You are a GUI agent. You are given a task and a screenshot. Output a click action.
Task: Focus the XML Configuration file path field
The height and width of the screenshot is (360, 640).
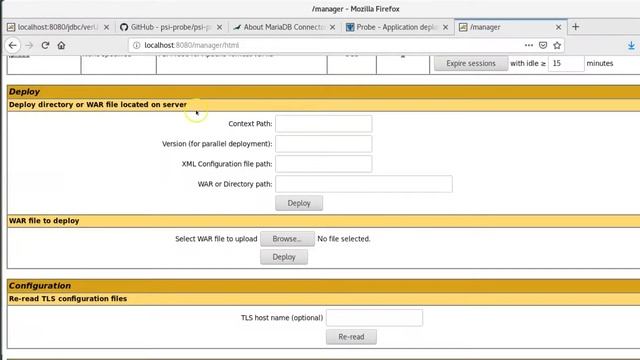pyautogui.click(x=324, y=164)
